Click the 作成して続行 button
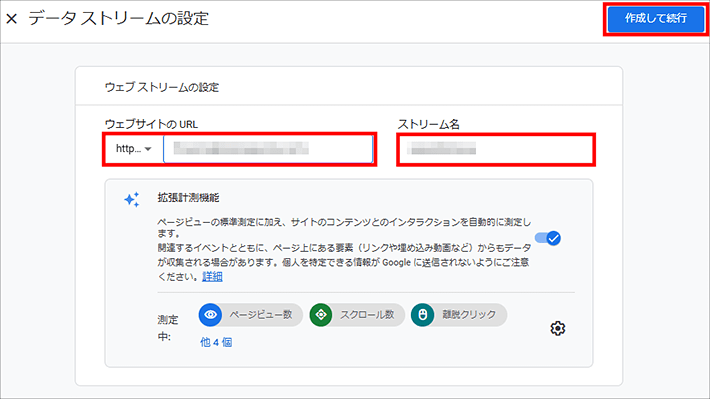 coord(656,19)
